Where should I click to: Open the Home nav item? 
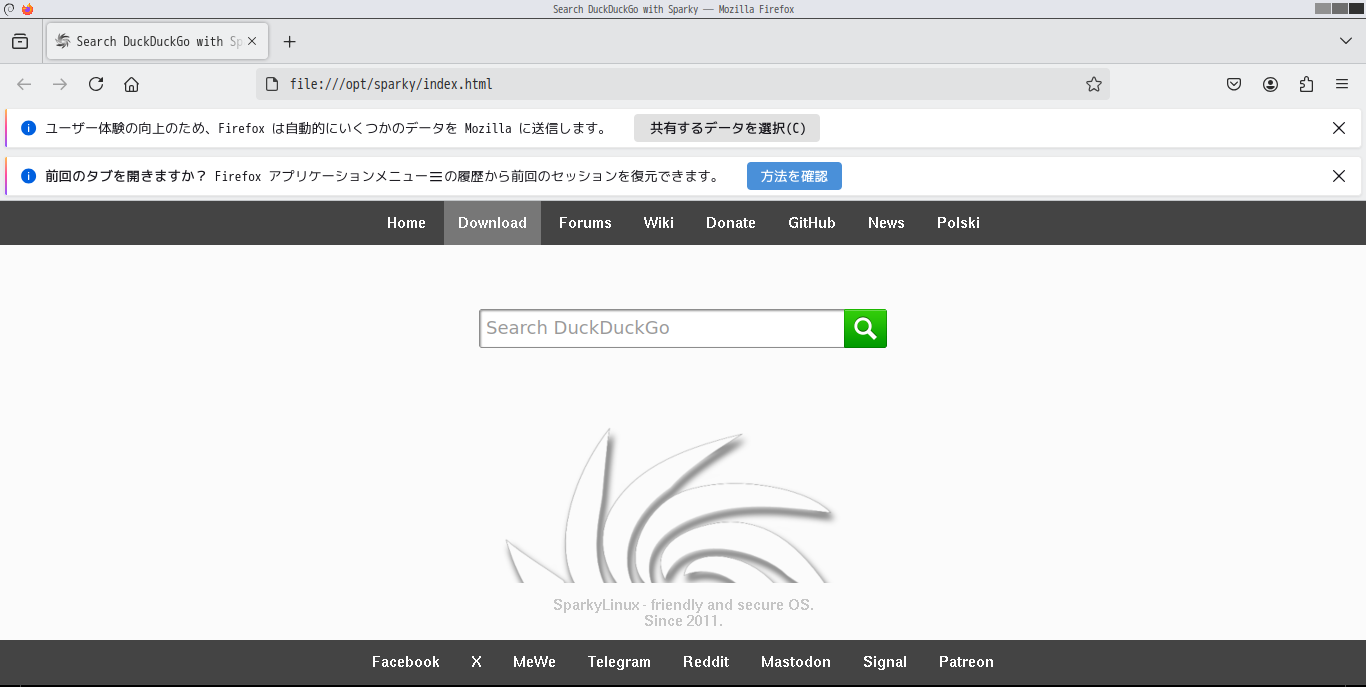click(x=406, y=223)
